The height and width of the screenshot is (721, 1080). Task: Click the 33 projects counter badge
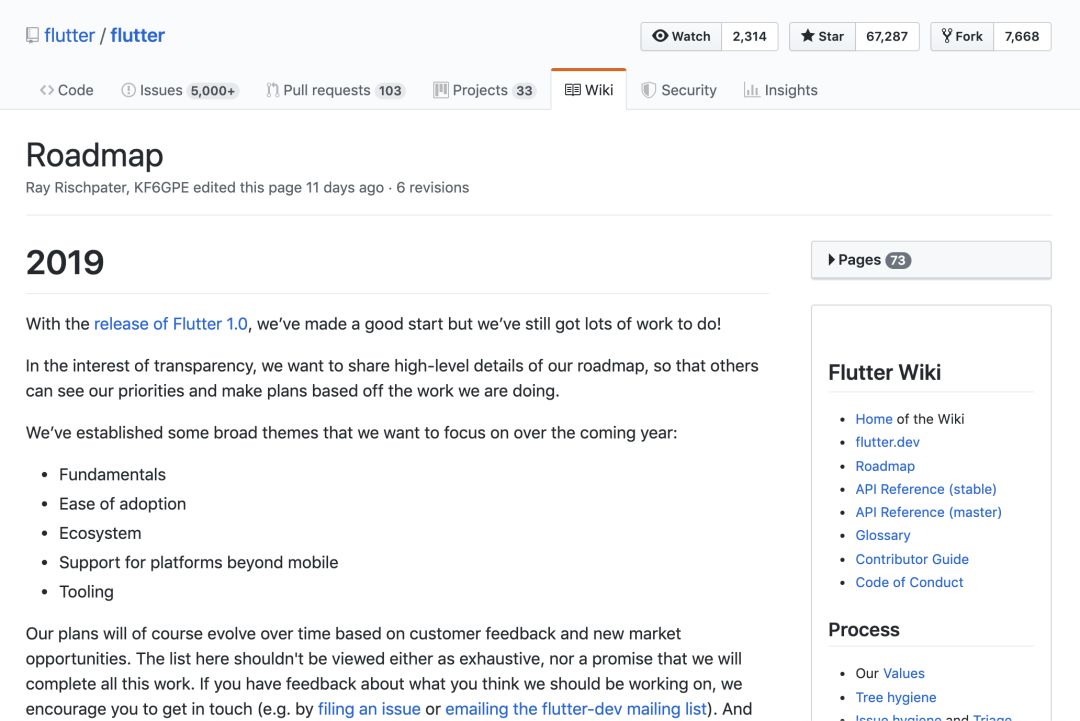tap(524, 91)
